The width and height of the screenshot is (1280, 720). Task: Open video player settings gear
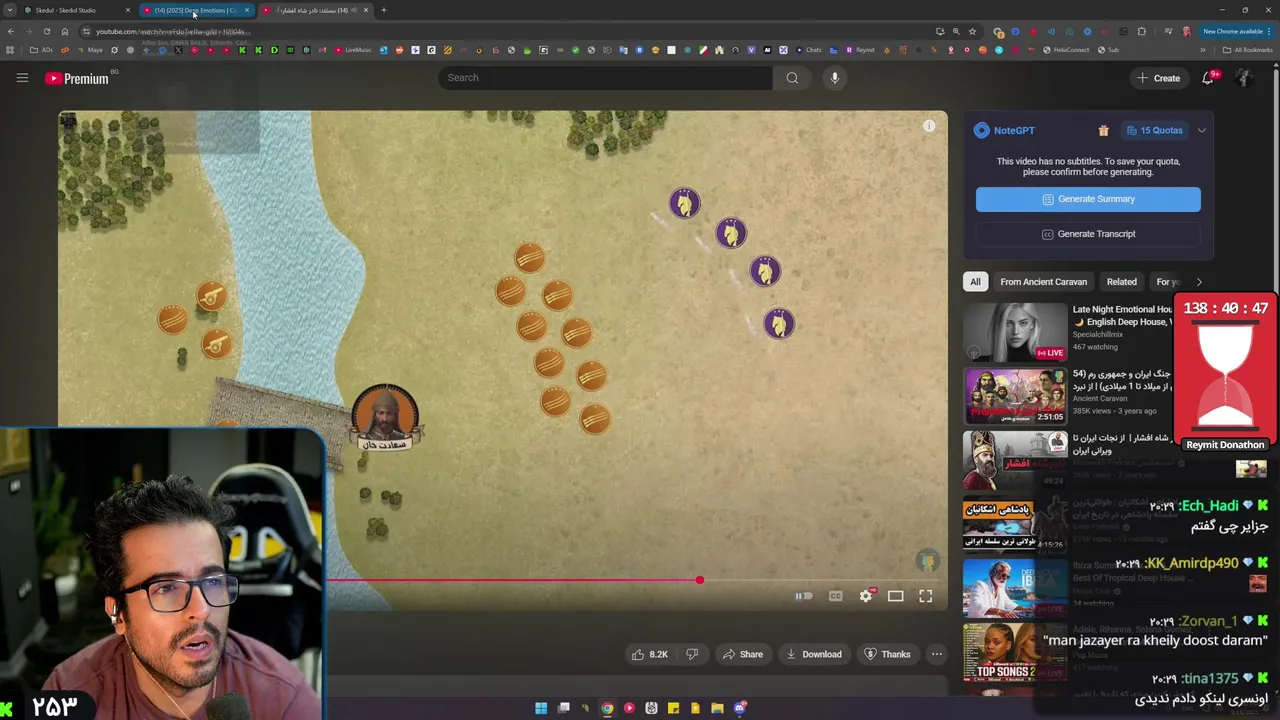point(866,596)
